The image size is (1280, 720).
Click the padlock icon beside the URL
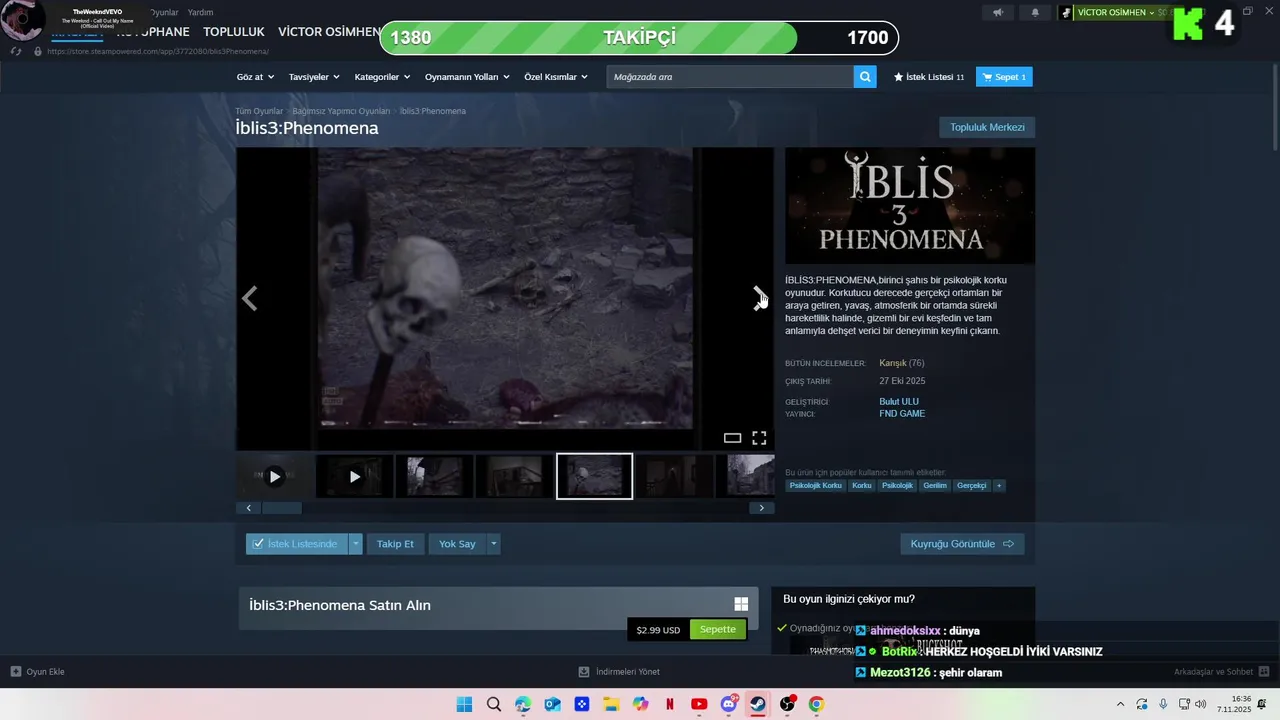(38, 51)
